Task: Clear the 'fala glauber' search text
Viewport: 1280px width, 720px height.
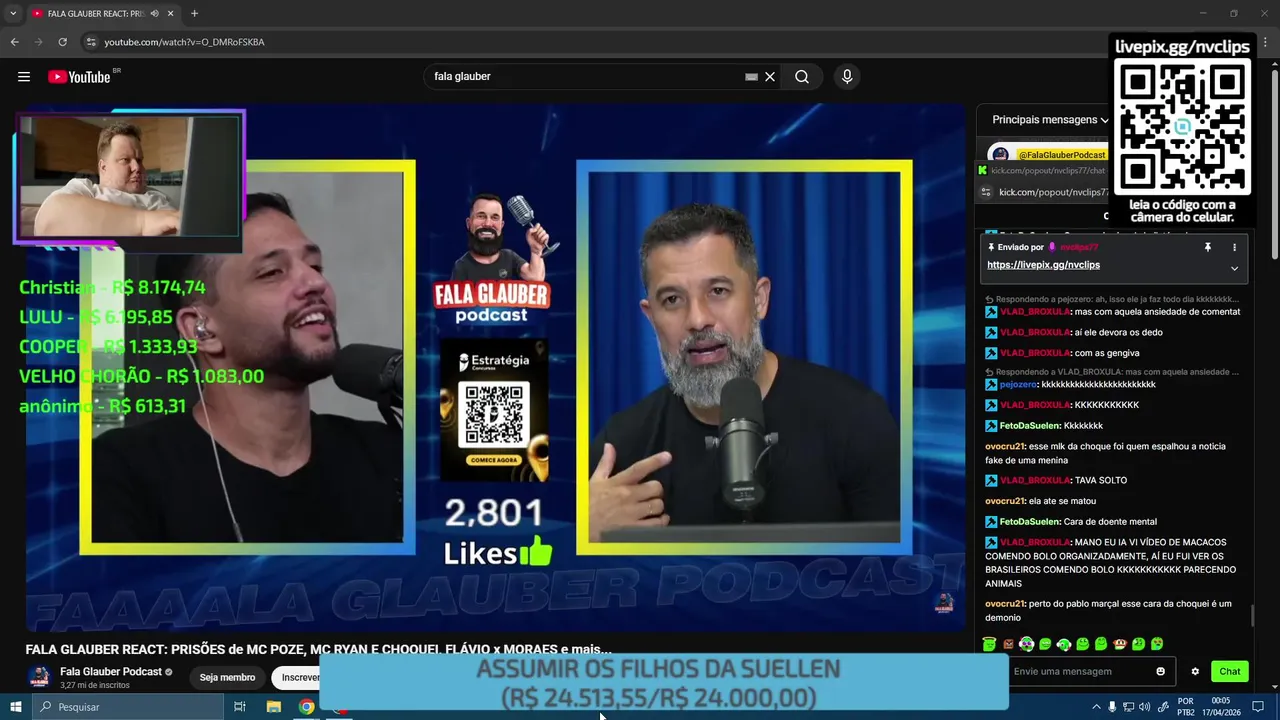Action: pos(770,77)
